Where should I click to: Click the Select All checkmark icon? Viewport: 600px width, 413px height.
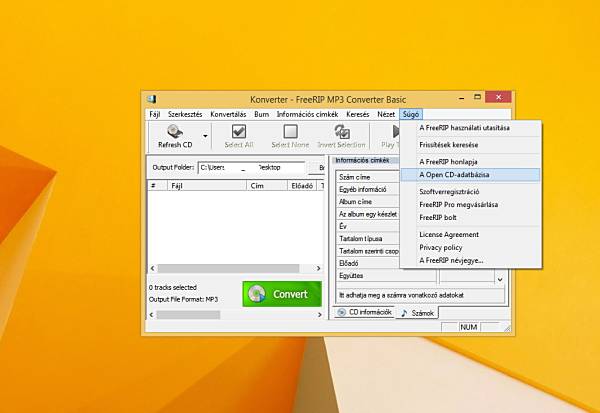[x=239, y=131]
